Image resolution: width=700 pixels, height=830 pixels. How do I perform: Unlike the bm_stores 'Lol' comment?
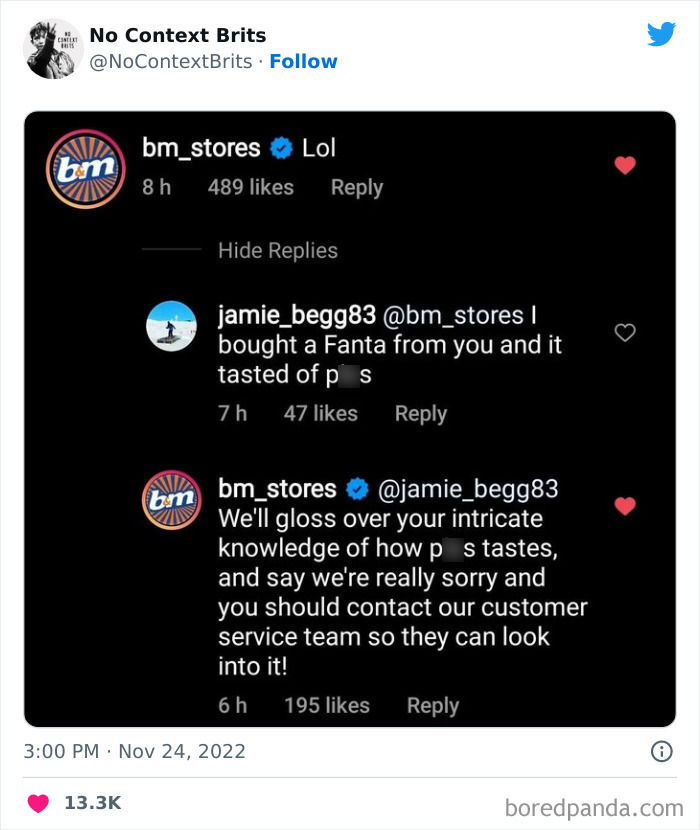(625, 166)
